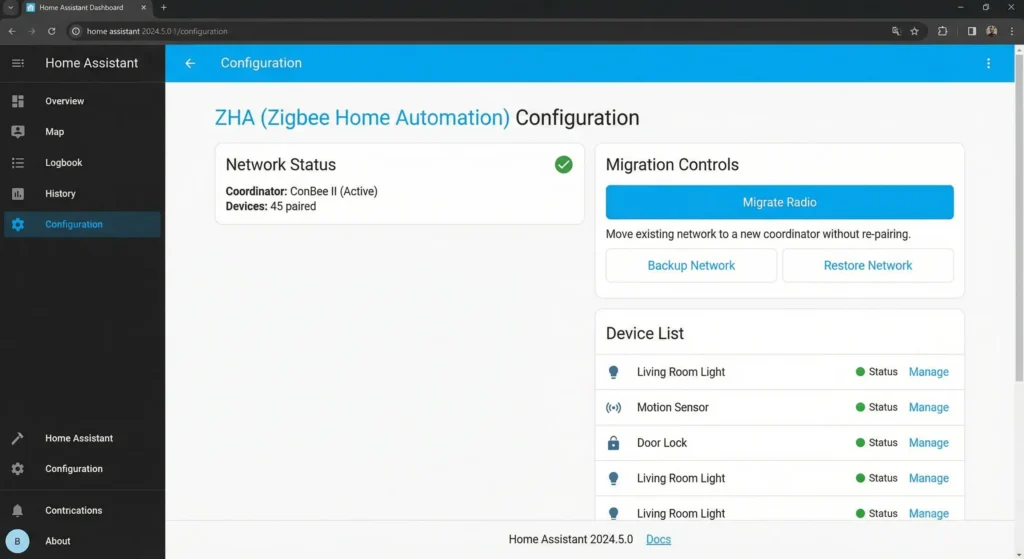Open the three-dot overflow menu in header
The width and height of the screenshot is (1024, 559).
[x=988, y=63]
